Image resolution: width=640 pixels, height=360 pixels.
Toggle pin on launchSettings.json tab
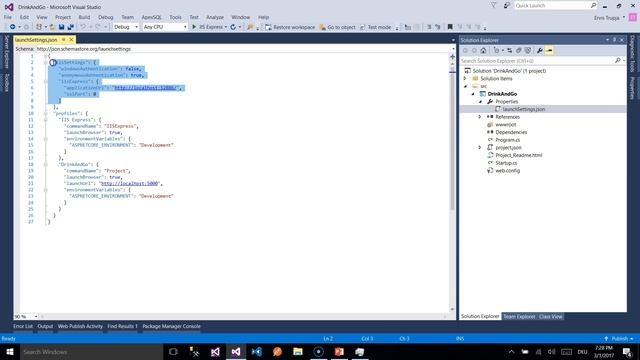pos(64,40)
